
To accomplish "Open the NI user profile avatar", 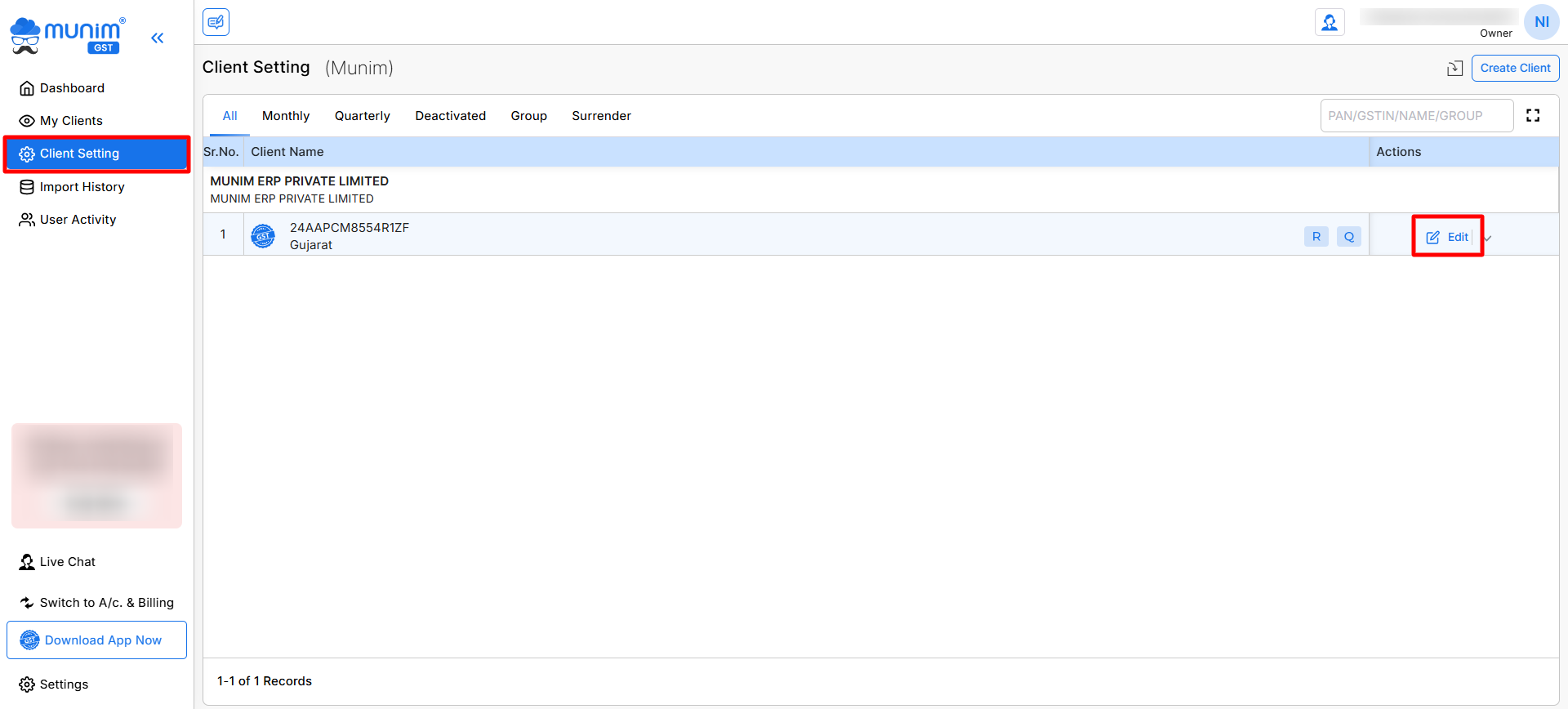I will (1541, 22).
